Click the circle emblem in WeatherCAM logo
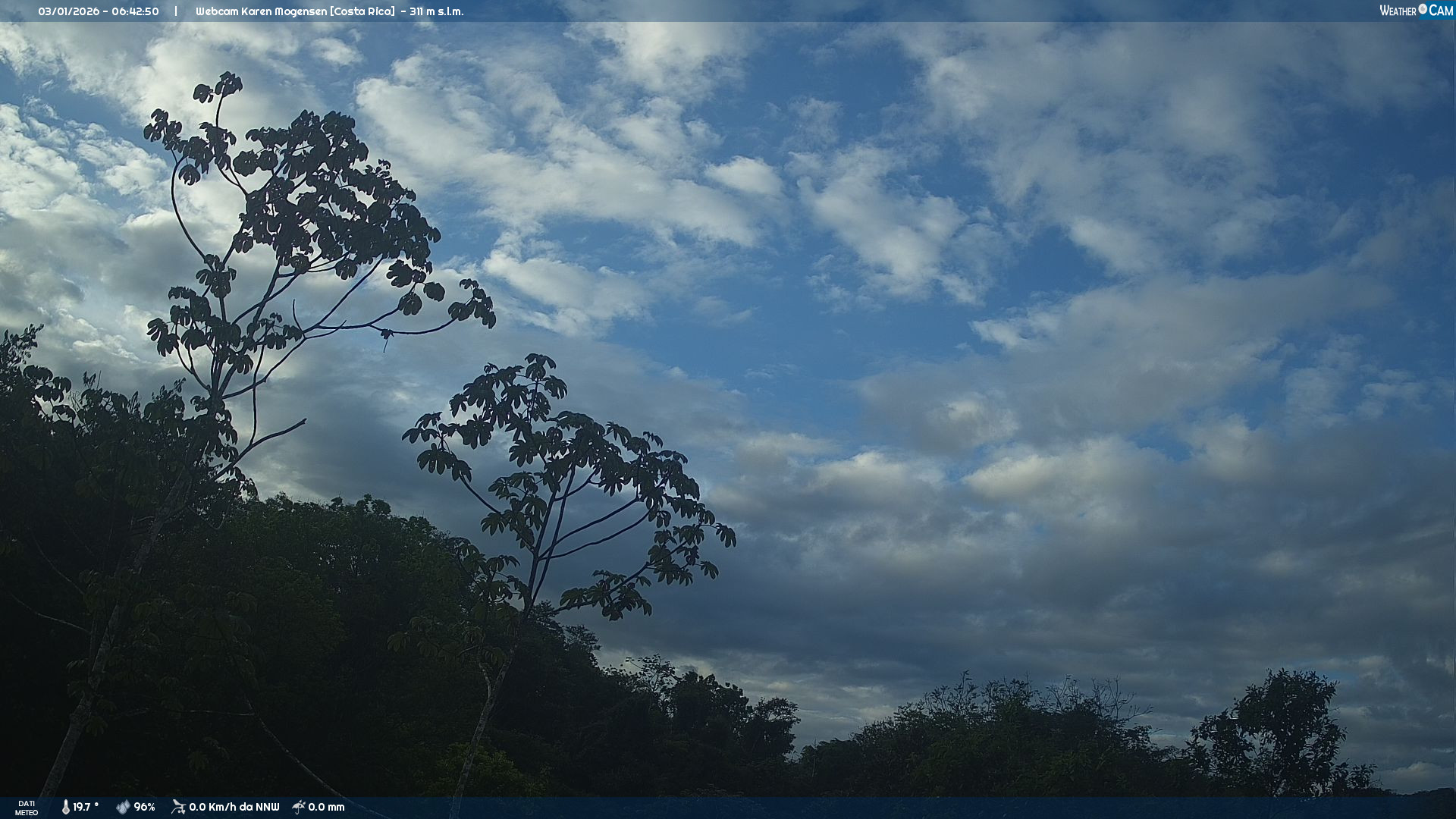The width and height of the screenshot is (1456, 819). [1423, 9]
